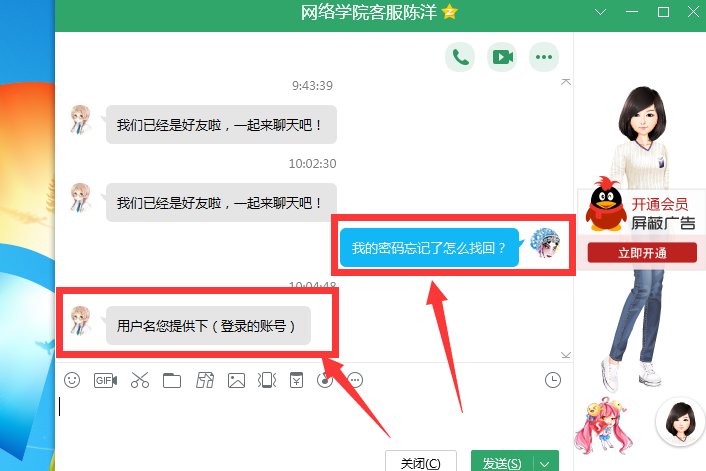This screenshot has width=706, height=471.
Task: Open title bar dropdown chevron menu
Action: pos(600,12)
